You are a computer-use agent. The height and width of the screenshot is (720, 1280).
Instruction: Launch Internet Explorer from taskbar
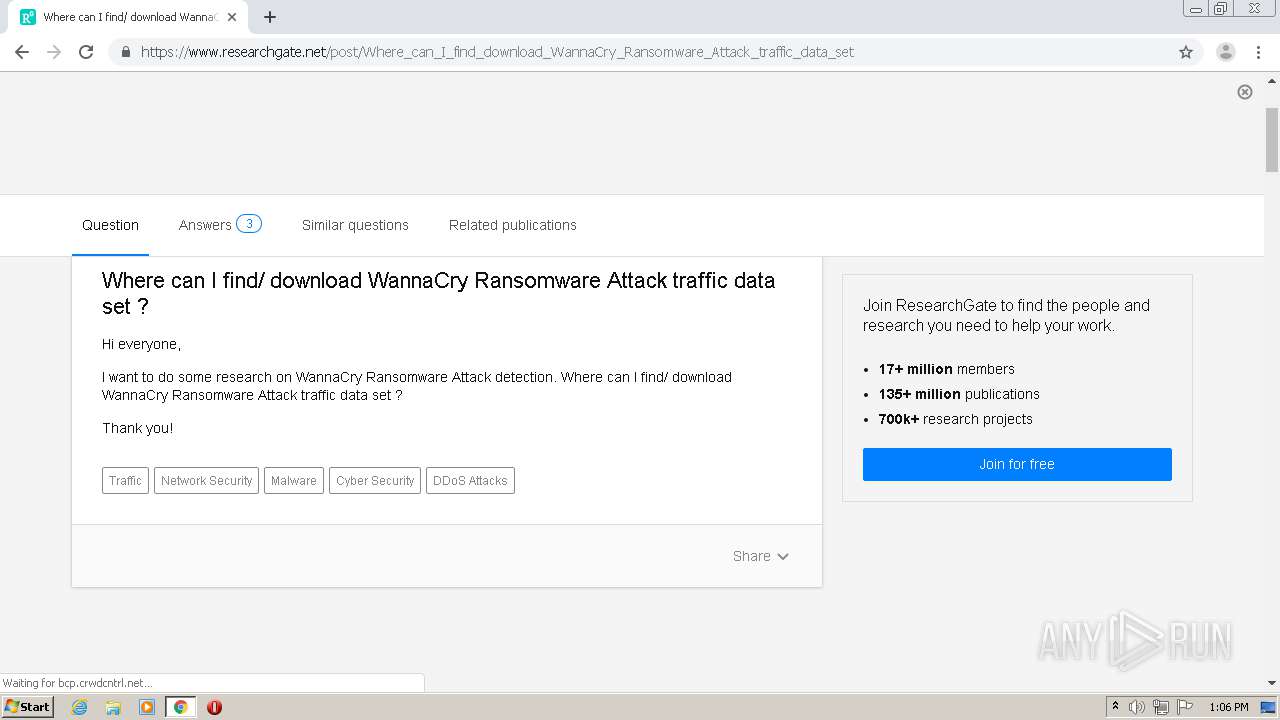(80, 707)
